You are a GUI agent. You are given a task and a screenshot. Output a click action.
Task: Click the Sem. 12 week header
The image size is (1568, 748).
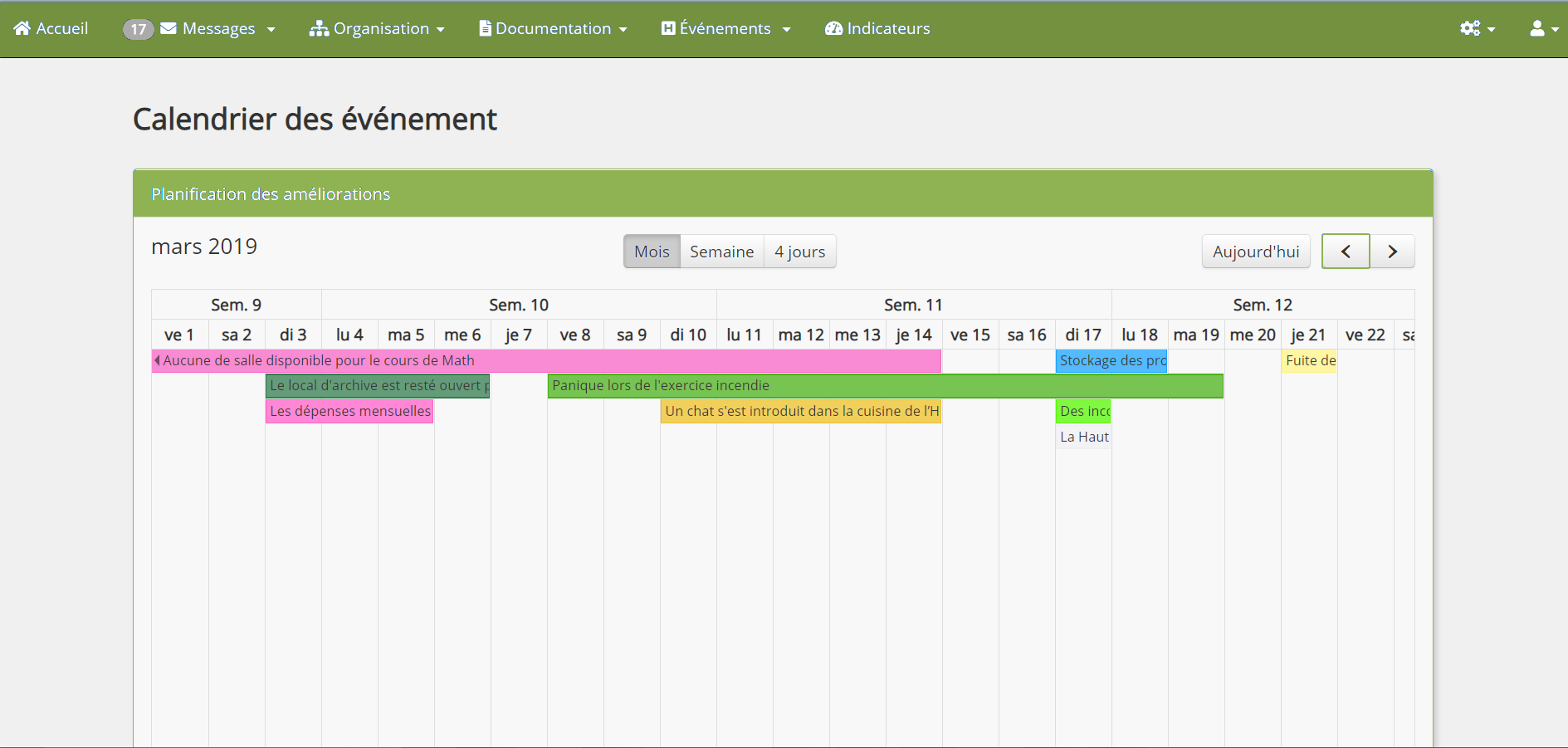pyautogui.click(x=1263, y=305)
